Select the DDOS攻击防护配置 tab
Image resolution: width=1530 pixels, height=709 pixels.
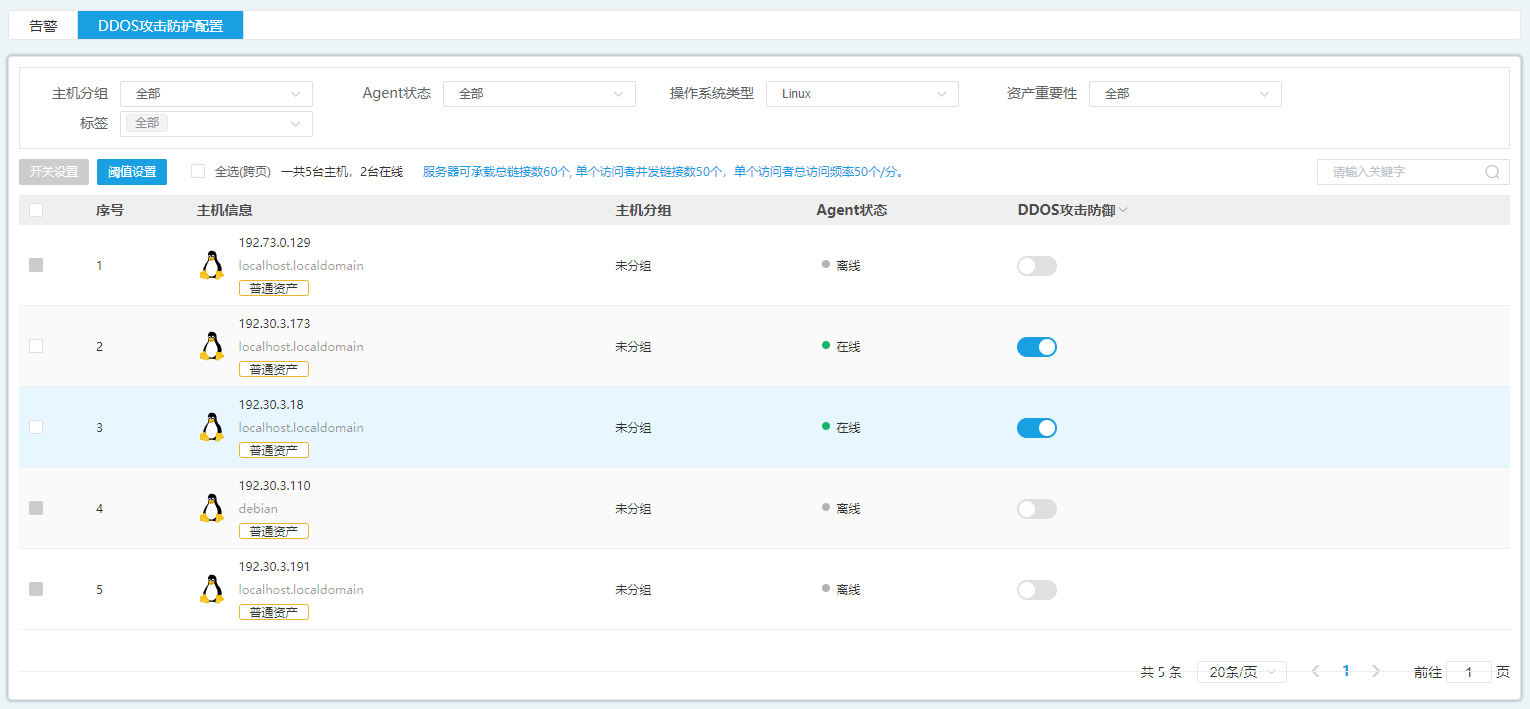[160, 26]
